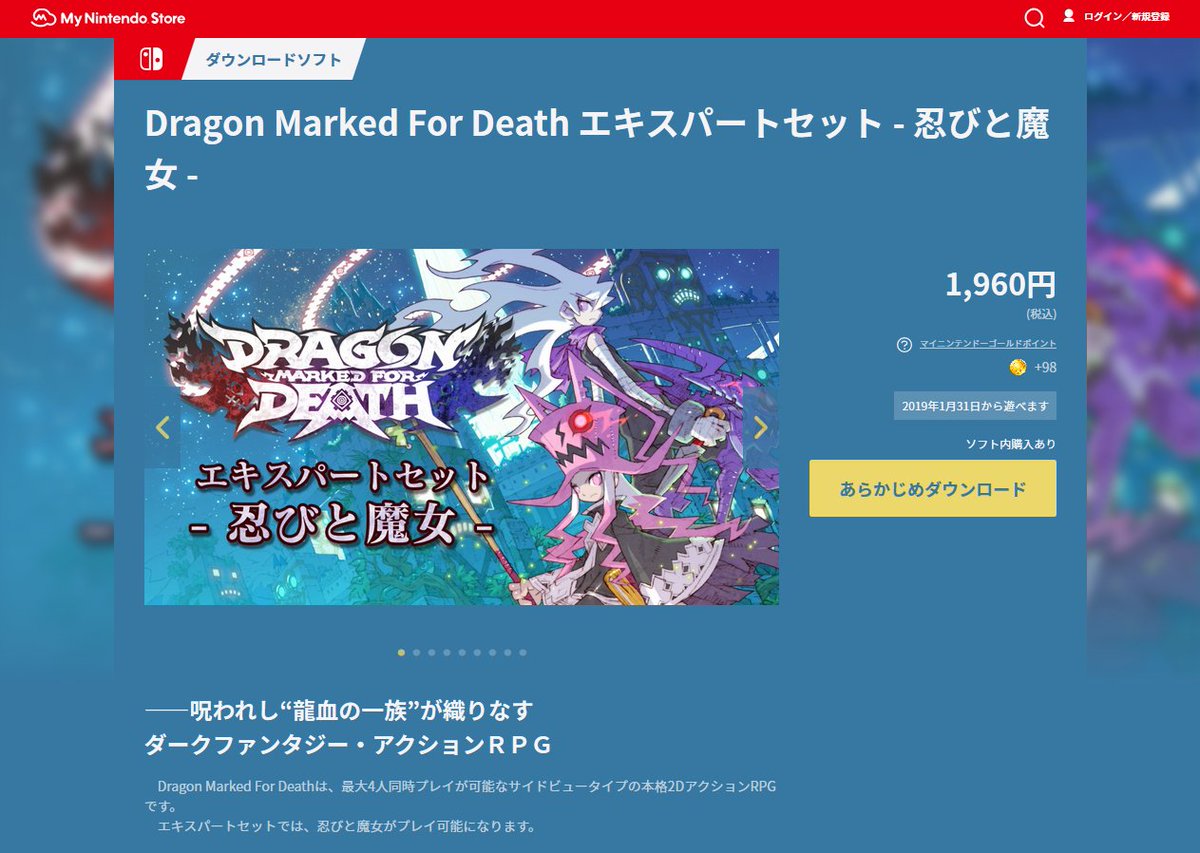The width and height of the screenshot is (1200, 853).
Task: Select the fifth carousel dot
Action: click(x=462, y=652)
